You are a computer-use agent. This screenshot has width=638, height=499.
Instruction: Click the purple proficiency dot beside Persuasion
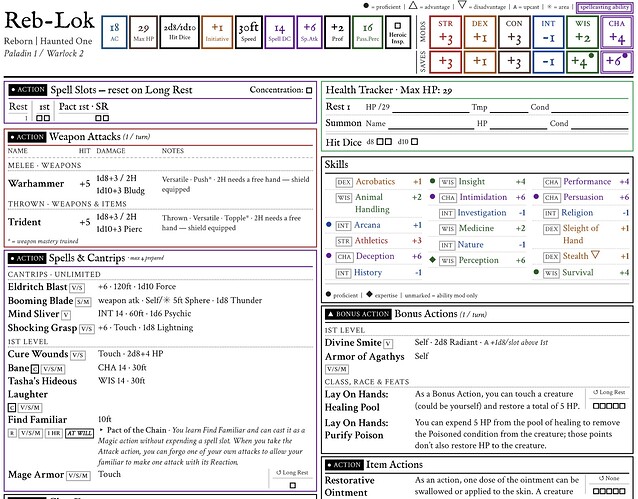coord(536,197)
